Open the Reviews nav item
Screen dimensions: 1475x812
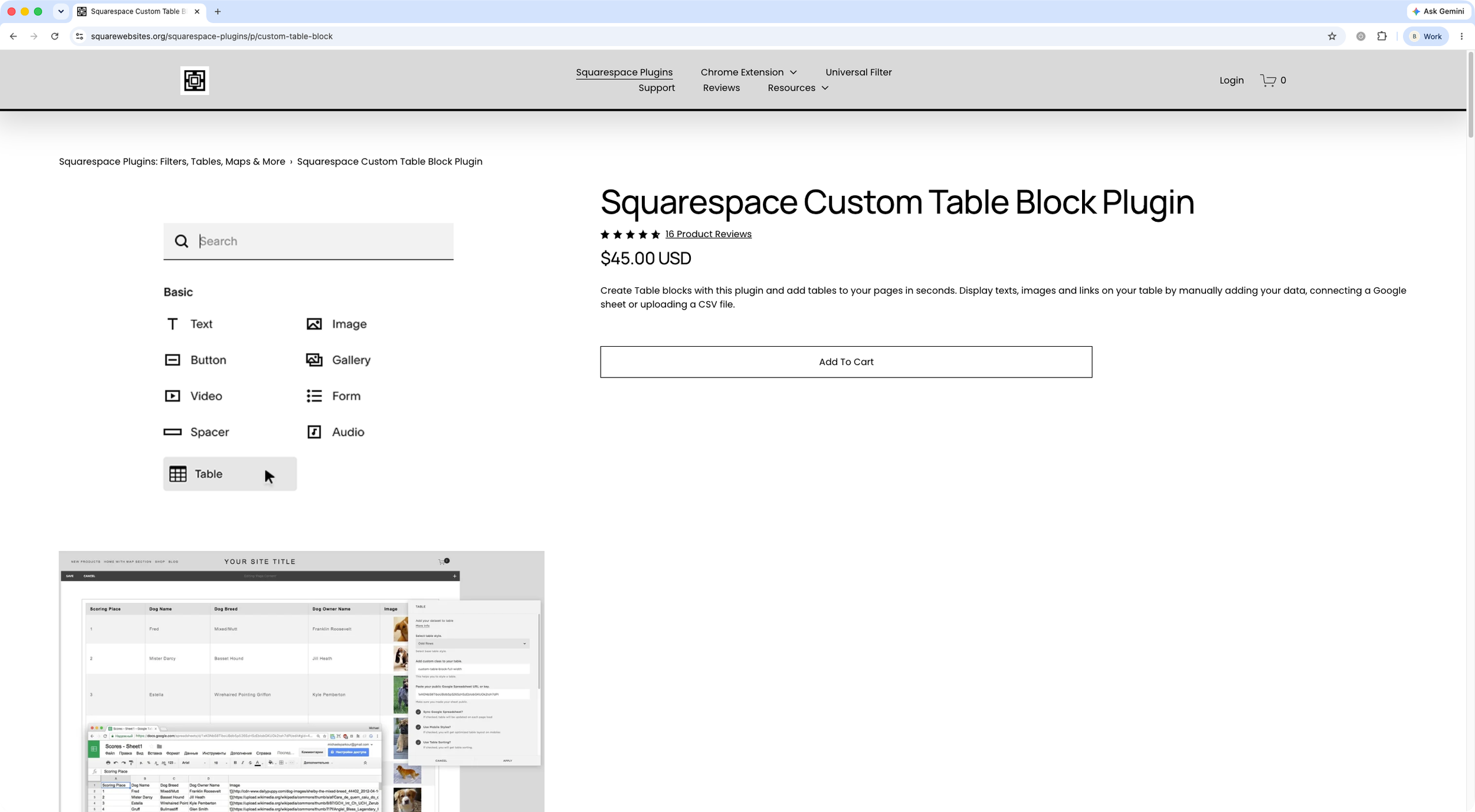721,88
